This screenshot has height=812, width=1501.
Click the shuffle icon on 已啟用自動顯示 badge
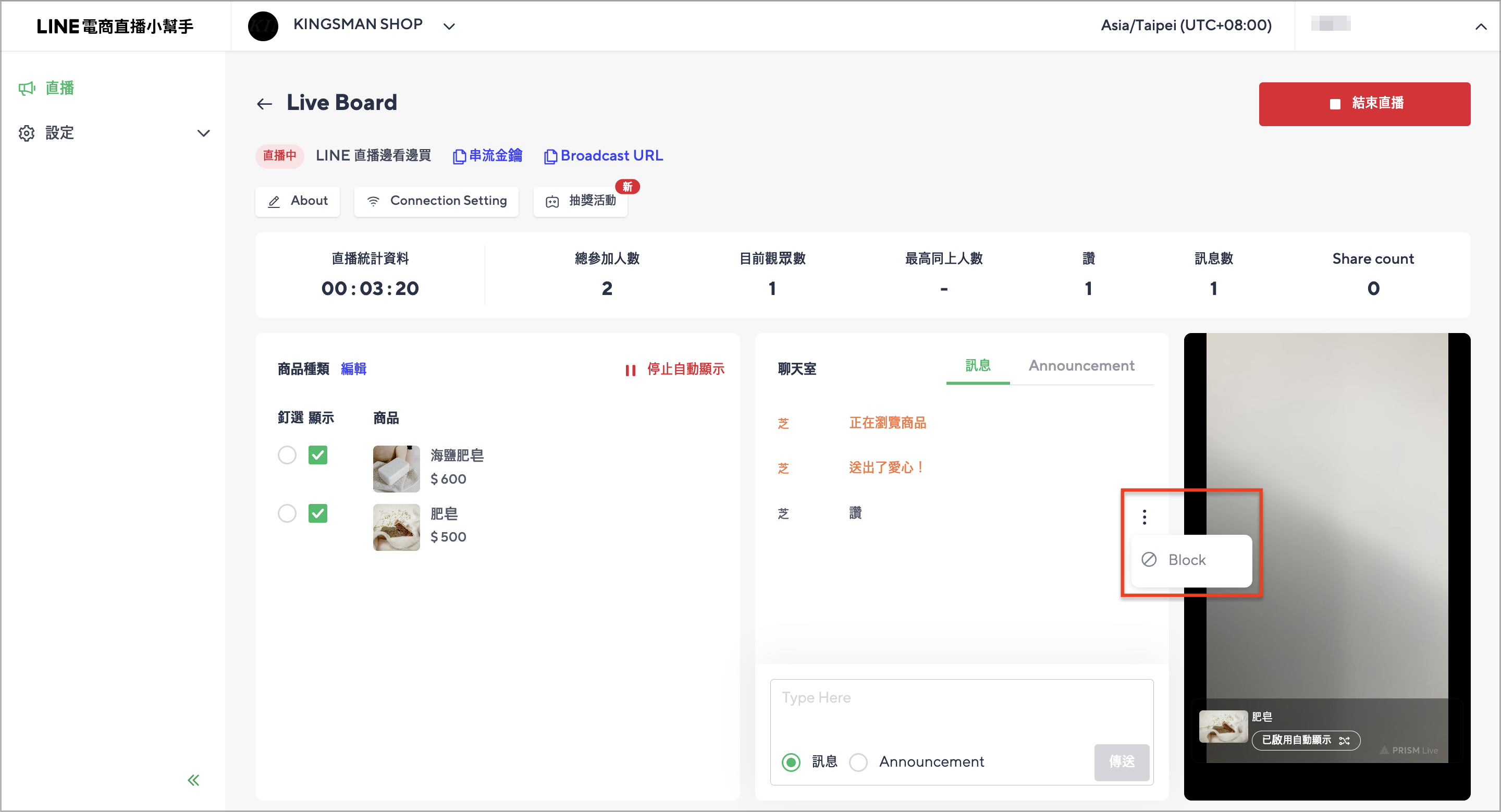[x=1345, y=741]
